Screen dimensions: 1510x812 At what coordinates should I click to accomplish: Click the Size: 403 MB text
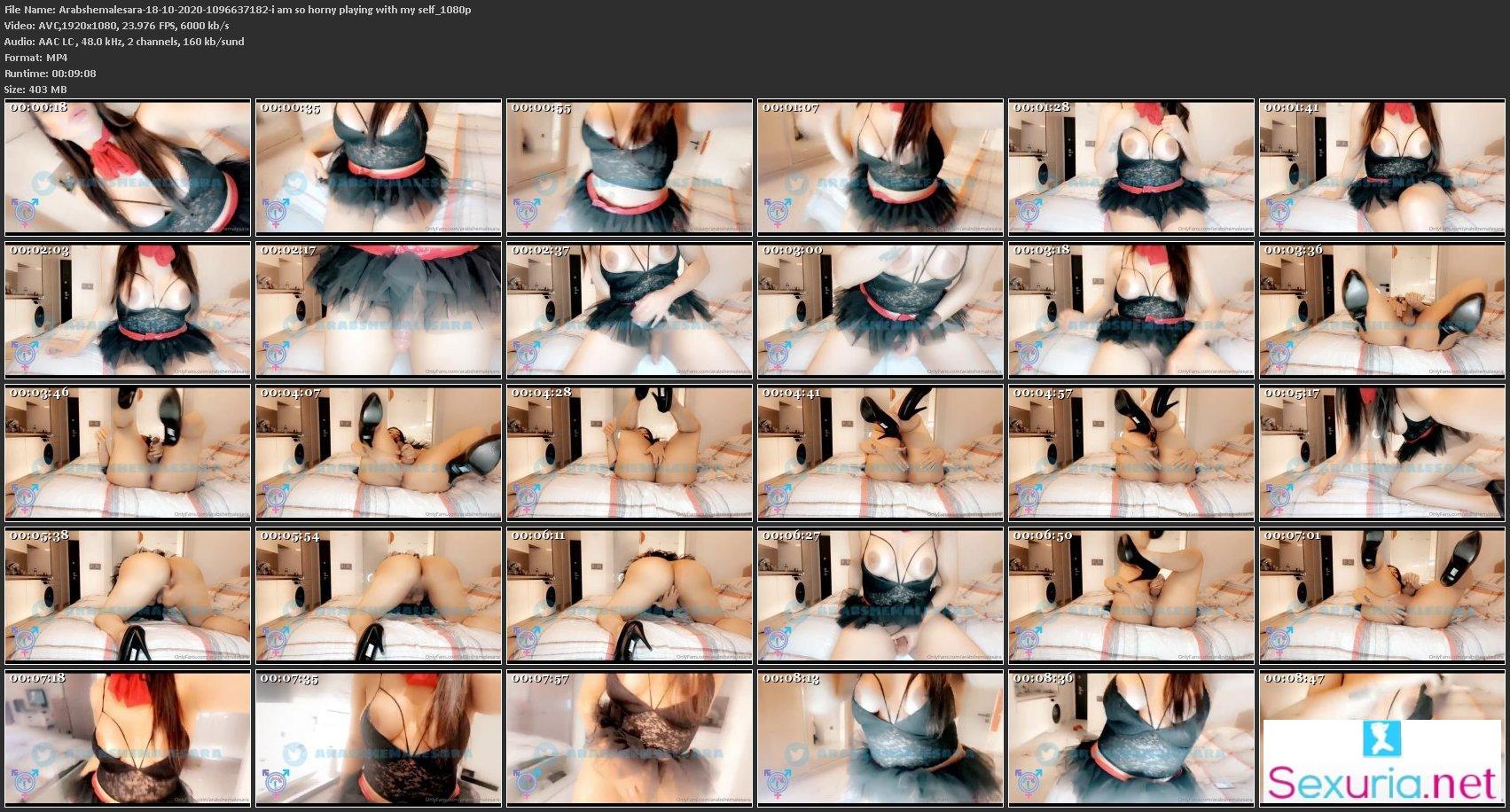click(35, 90)
